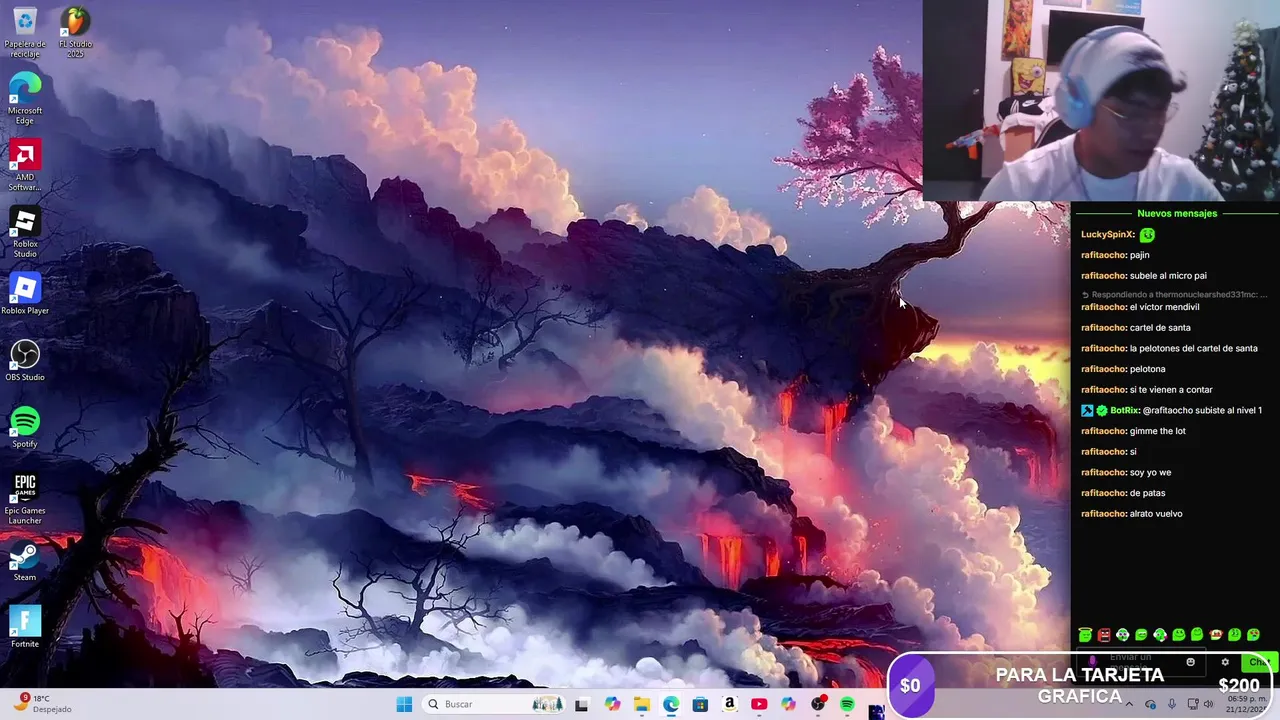Viewport: 1280px width, 720px height.
Task: Open the Amazon taskbar icon
Action: click(x=730, y=704)
